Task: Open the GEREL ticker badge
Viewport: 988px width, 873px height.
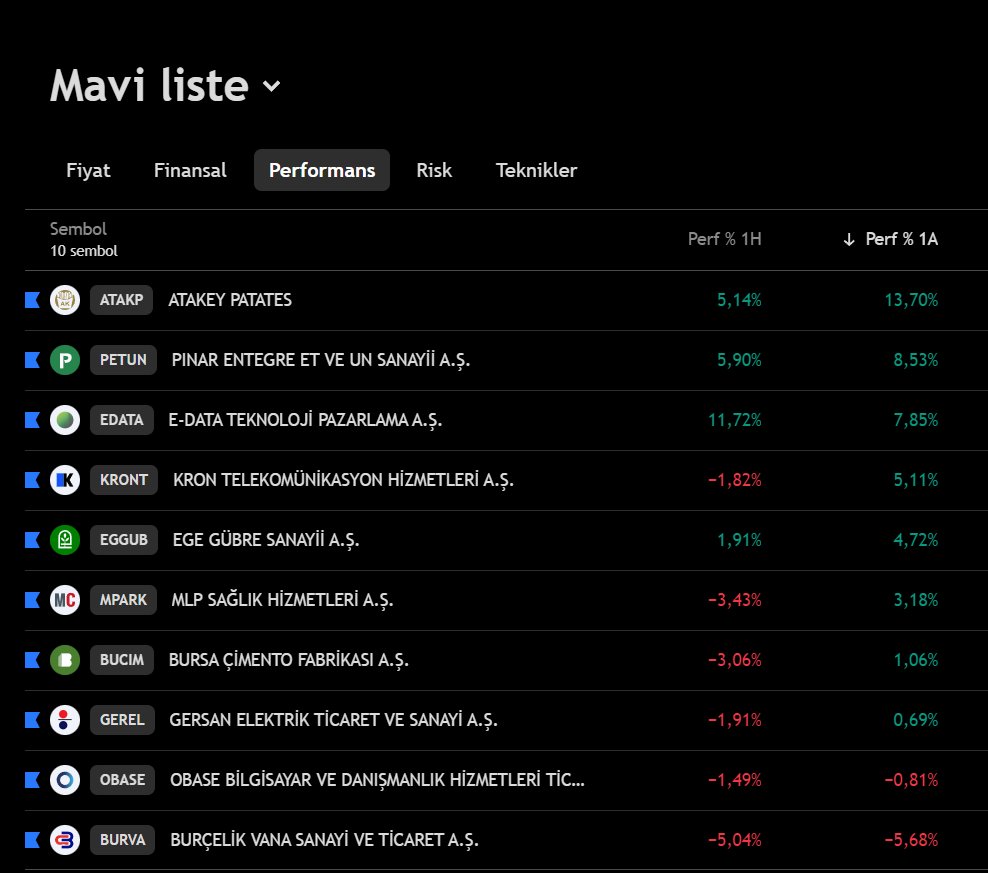Action: [x=122, y=720]
